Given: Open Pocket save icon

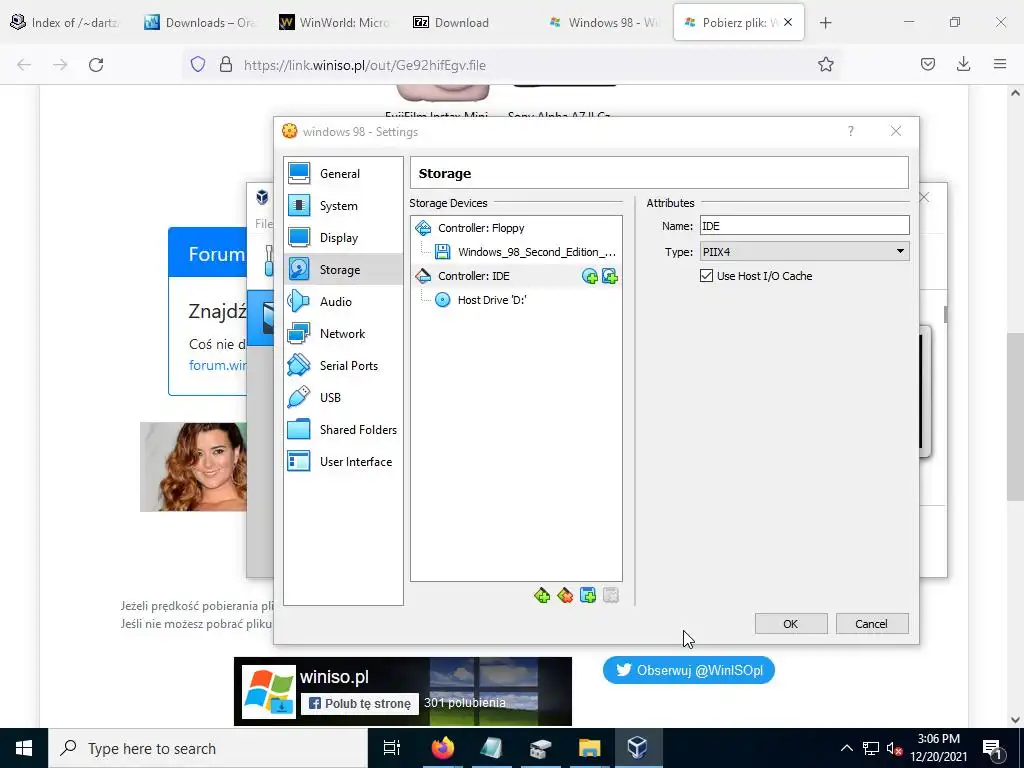Looking at the screenshot, I should point(928,64).
